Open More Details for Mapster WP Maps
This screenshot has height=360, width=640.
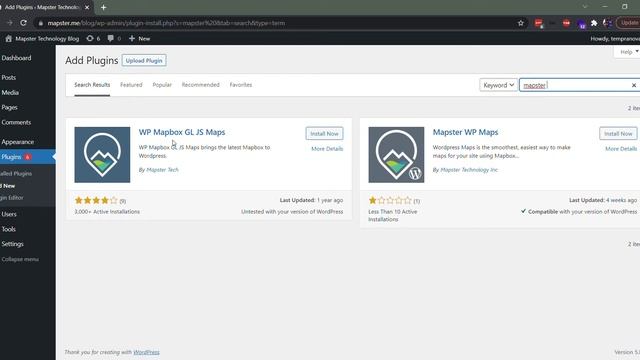(x=621, y=149)
